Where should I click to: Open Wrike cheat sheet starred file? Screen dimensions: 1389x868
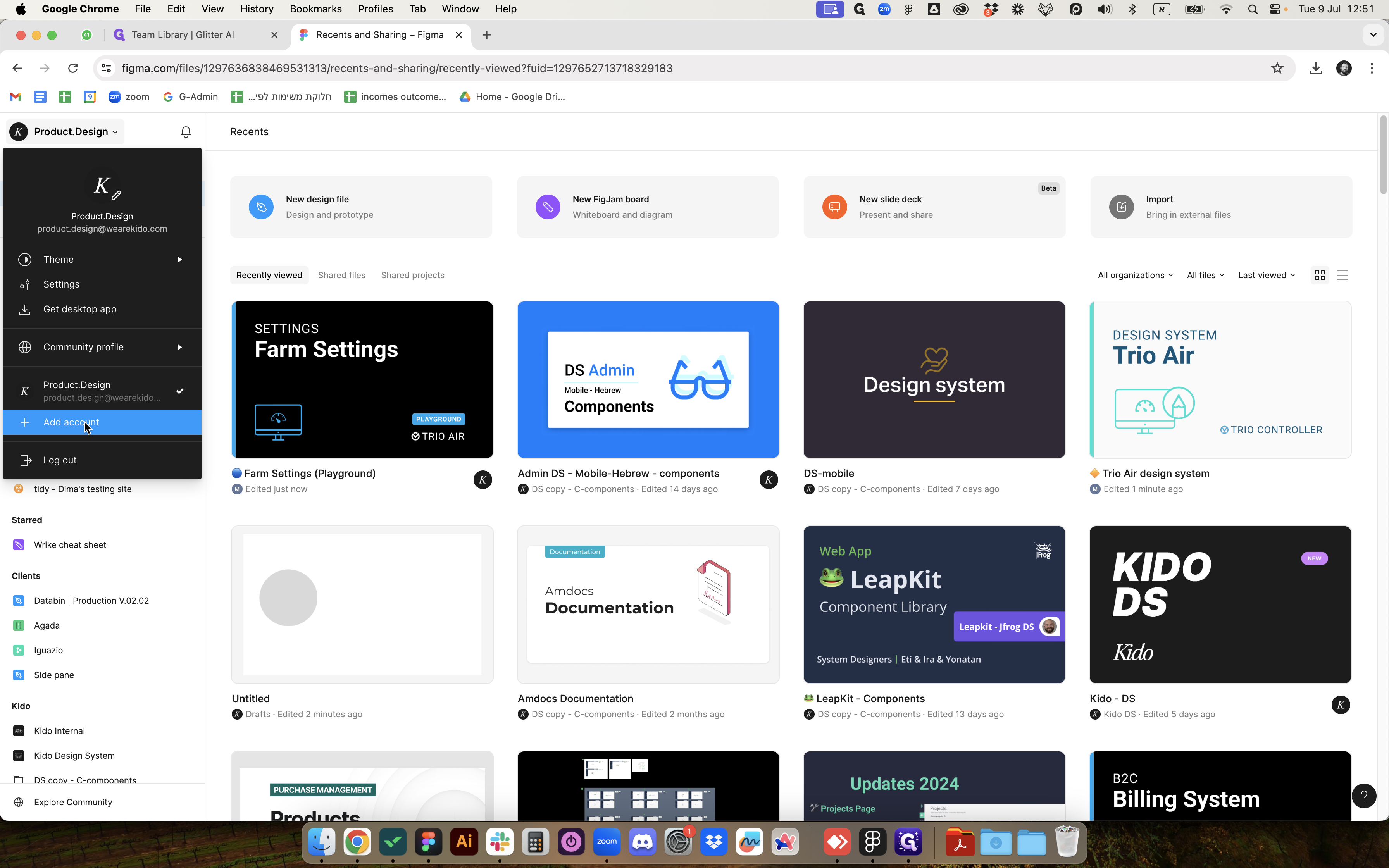point(70,545)
